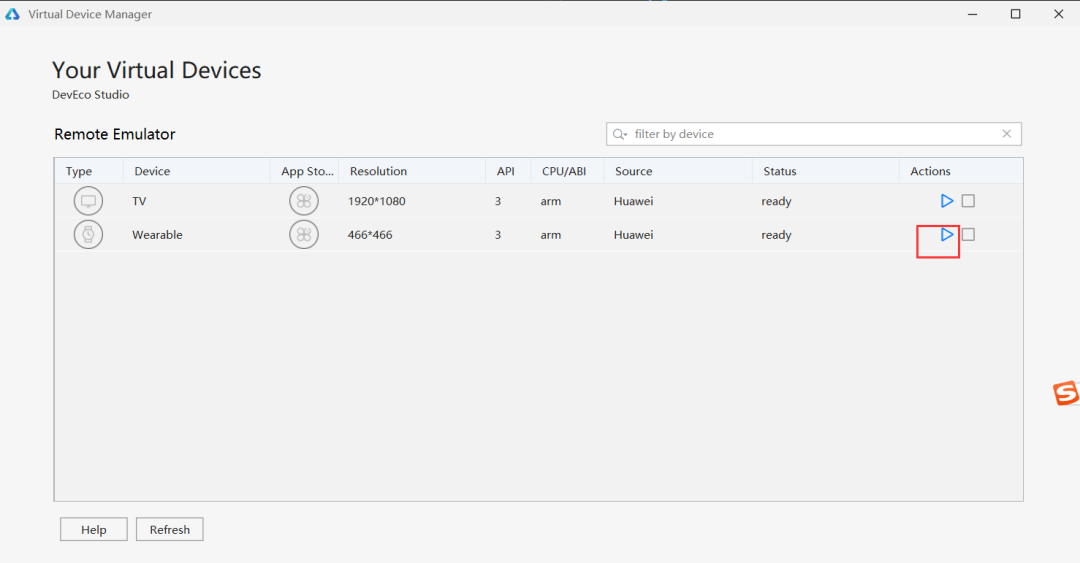Click the arm CPU cell in Wearable row
The height and width of the screenshot is (563, 1080).
[551, 234]
